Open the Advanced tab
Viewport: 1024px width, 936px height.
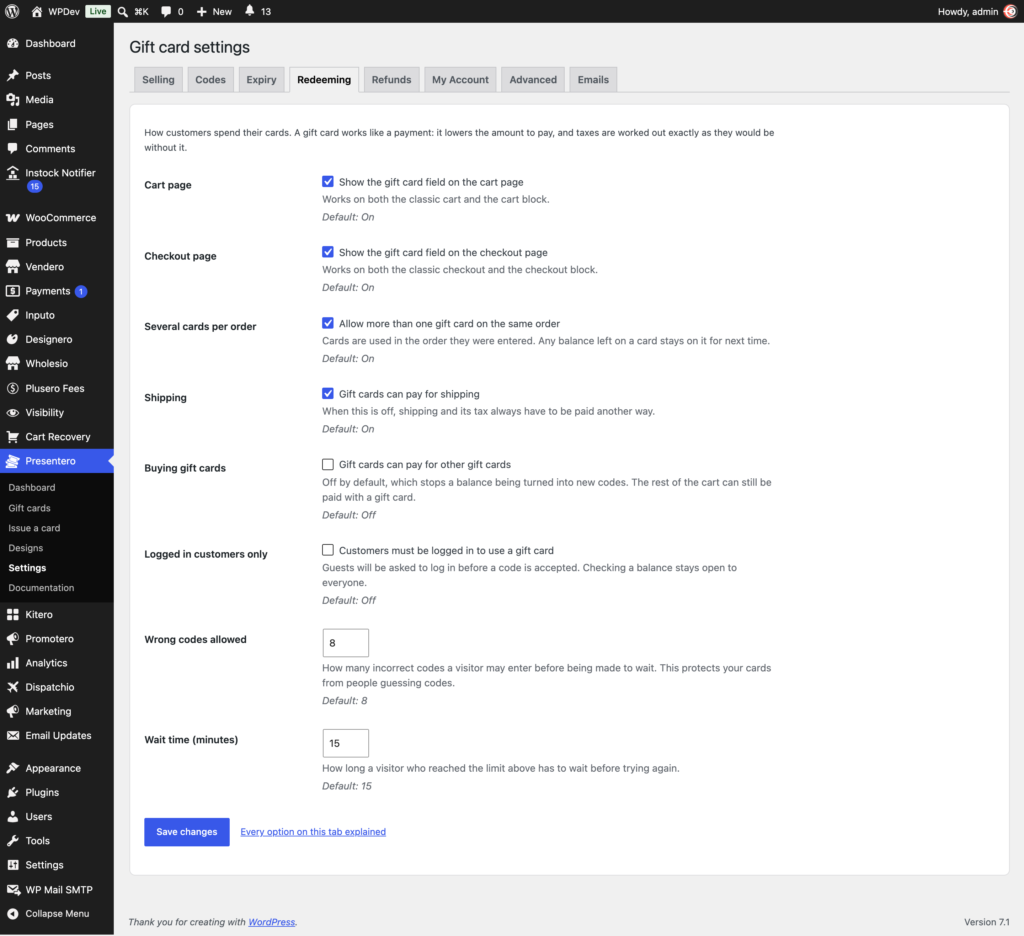click(x=533, y=80)
